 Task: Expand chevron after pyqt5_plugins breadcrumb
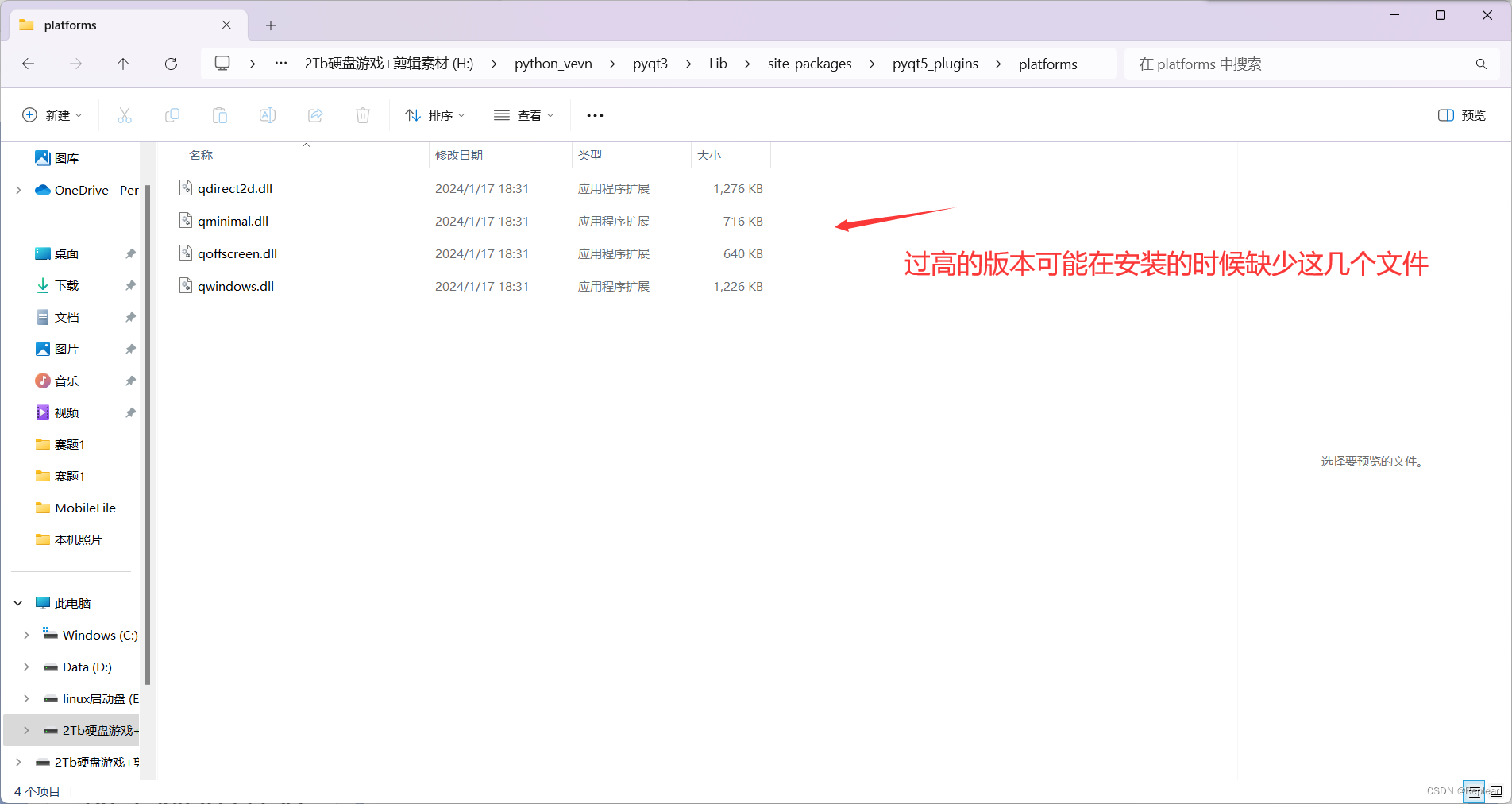click(999, 64)
